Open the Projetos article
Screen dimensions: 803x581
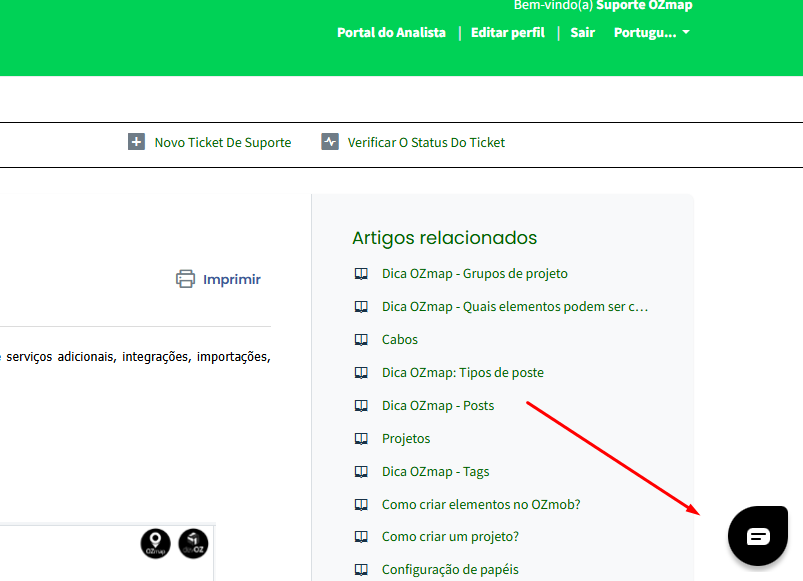coord(406,439)
